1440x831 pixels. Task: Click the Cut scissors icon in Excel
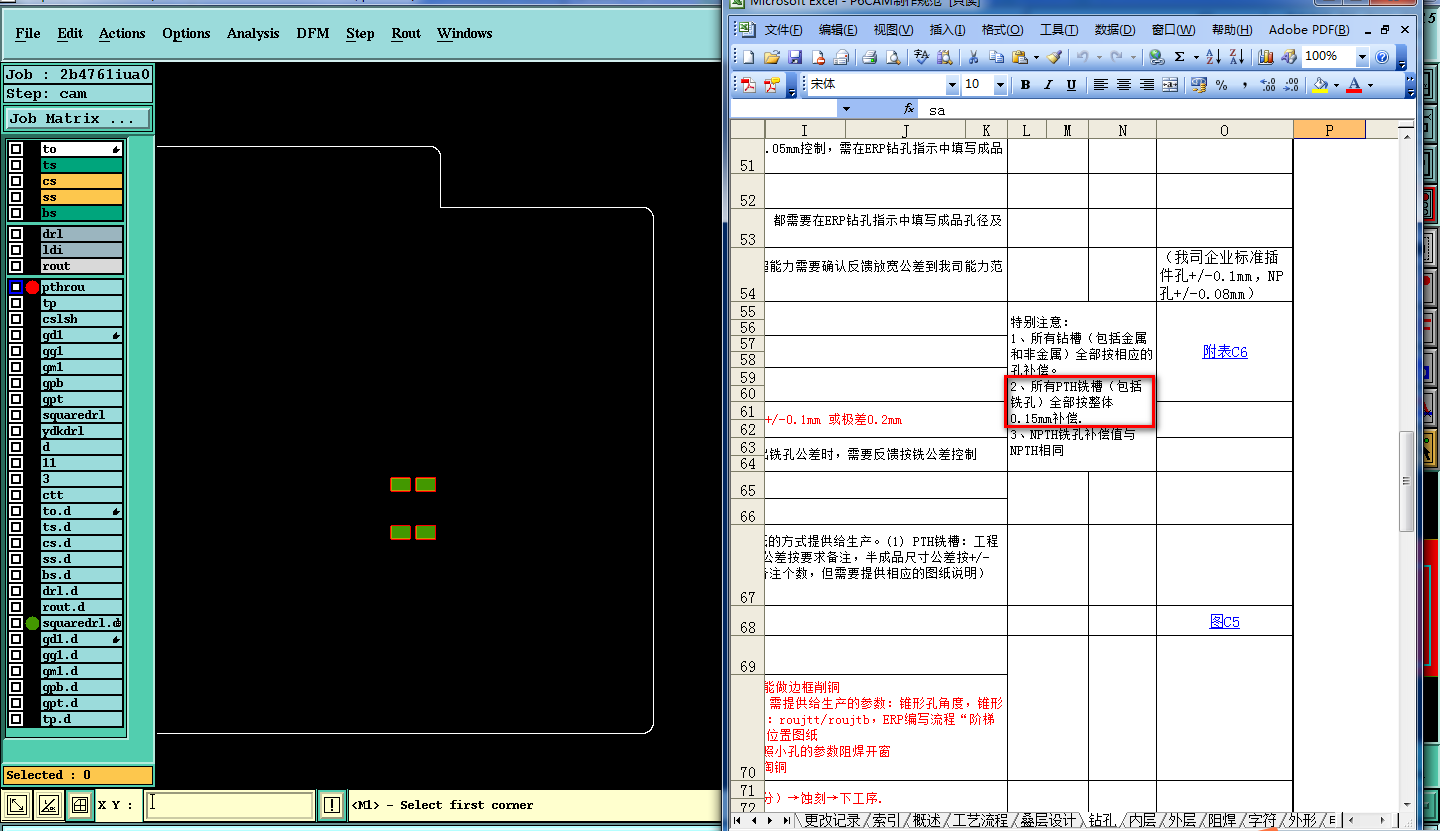click(972, 57)
